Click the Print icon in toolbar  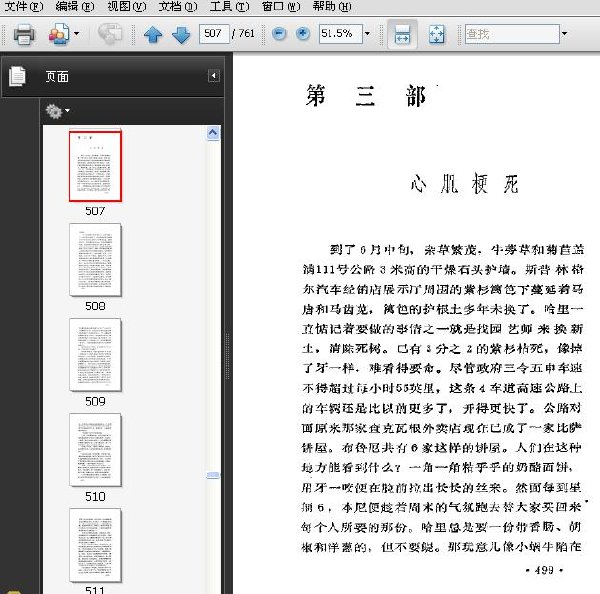pyautogui.click(x=24, y=34)
